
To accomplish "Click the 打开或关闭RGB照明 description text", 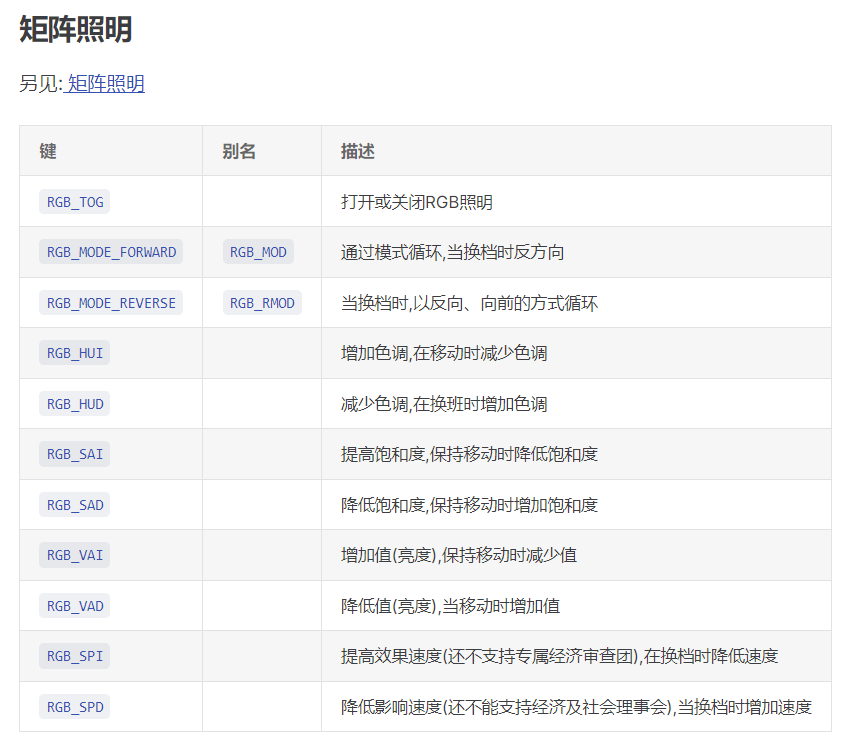I will pos(417,202).
